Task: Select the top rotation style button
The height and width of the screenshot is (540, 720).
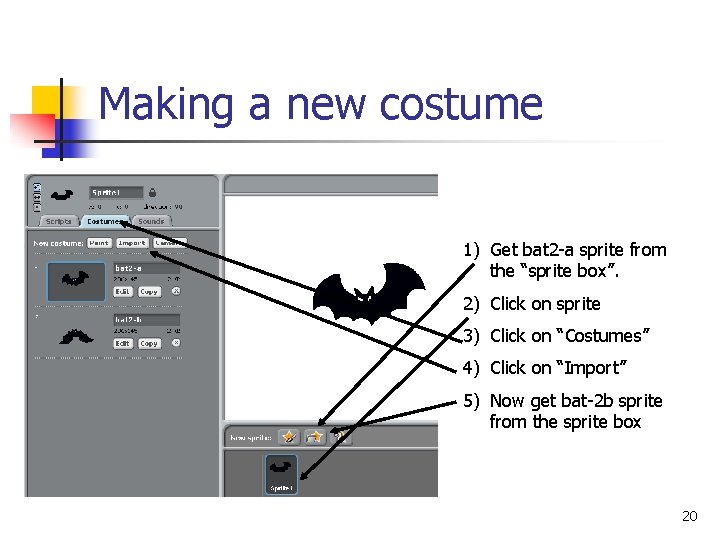Action: pyautogui.click(x=37, y=187)
